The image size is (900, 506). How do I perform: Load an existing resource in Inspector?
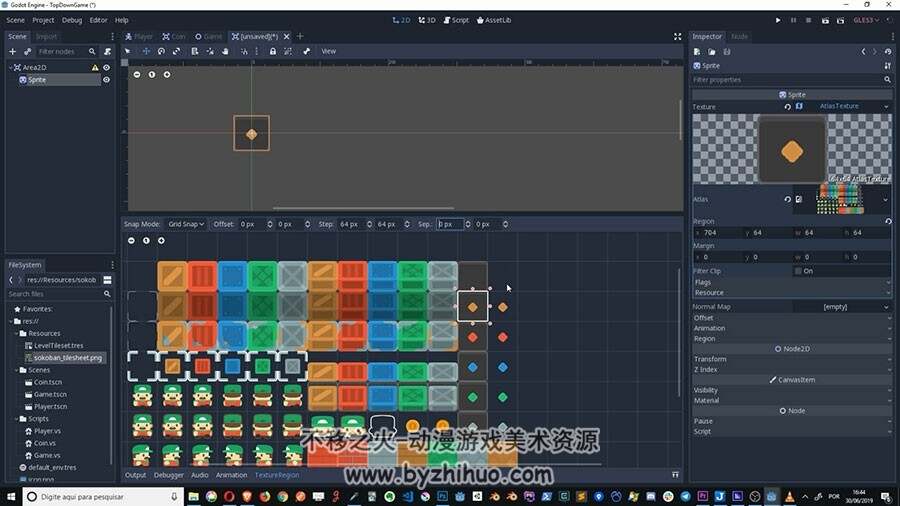coord(712,52)
